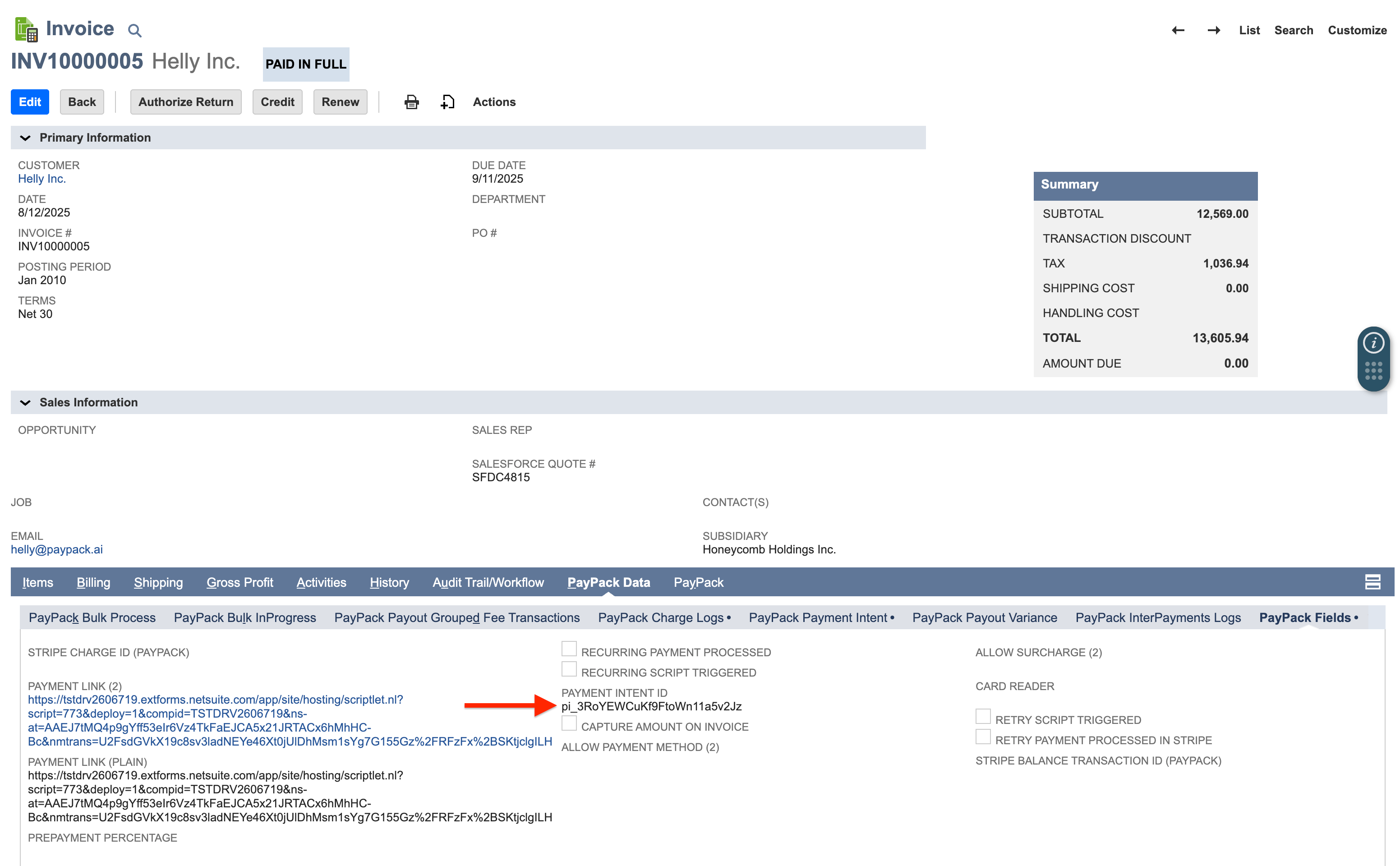Click the Edit button
This screenshot has height=866, width=1400.
[x=30, y=101]
